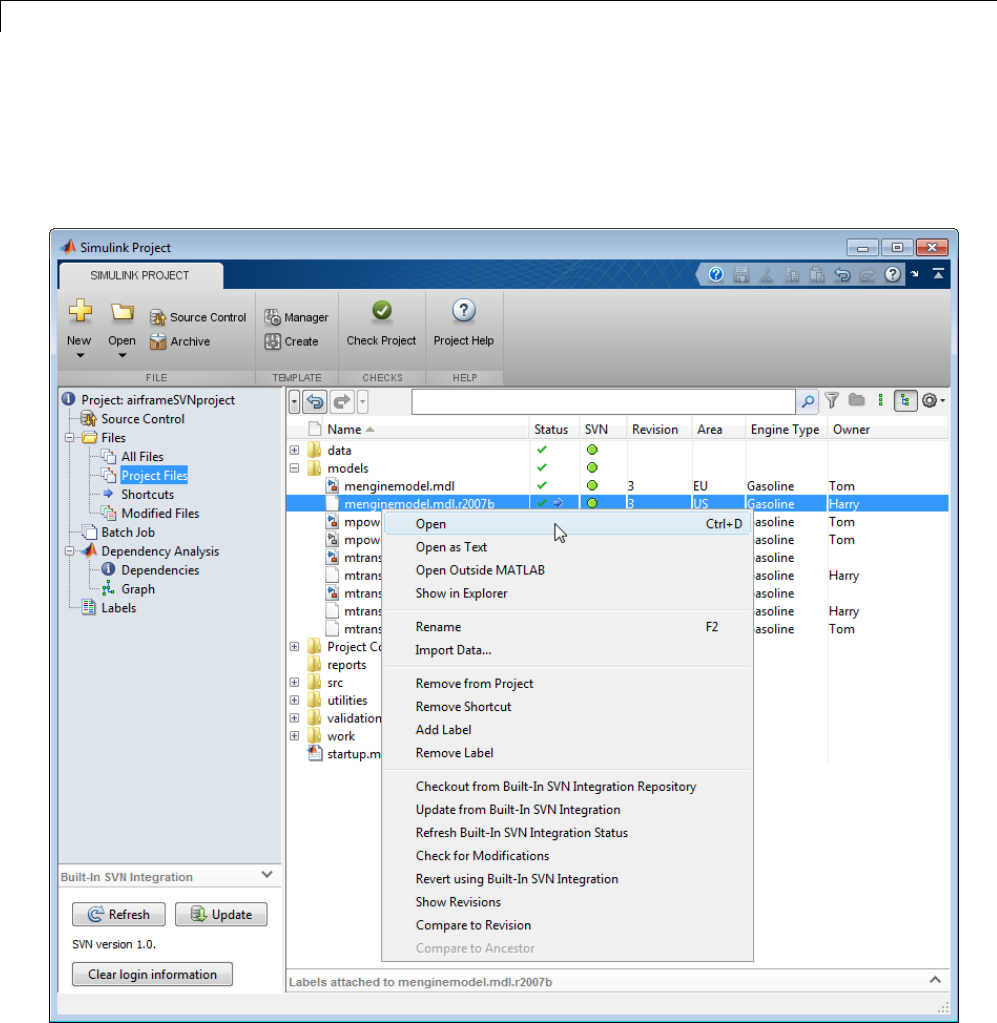The image size is (997, 1023).
Task: Click Clear login information button
Action: 152,974
